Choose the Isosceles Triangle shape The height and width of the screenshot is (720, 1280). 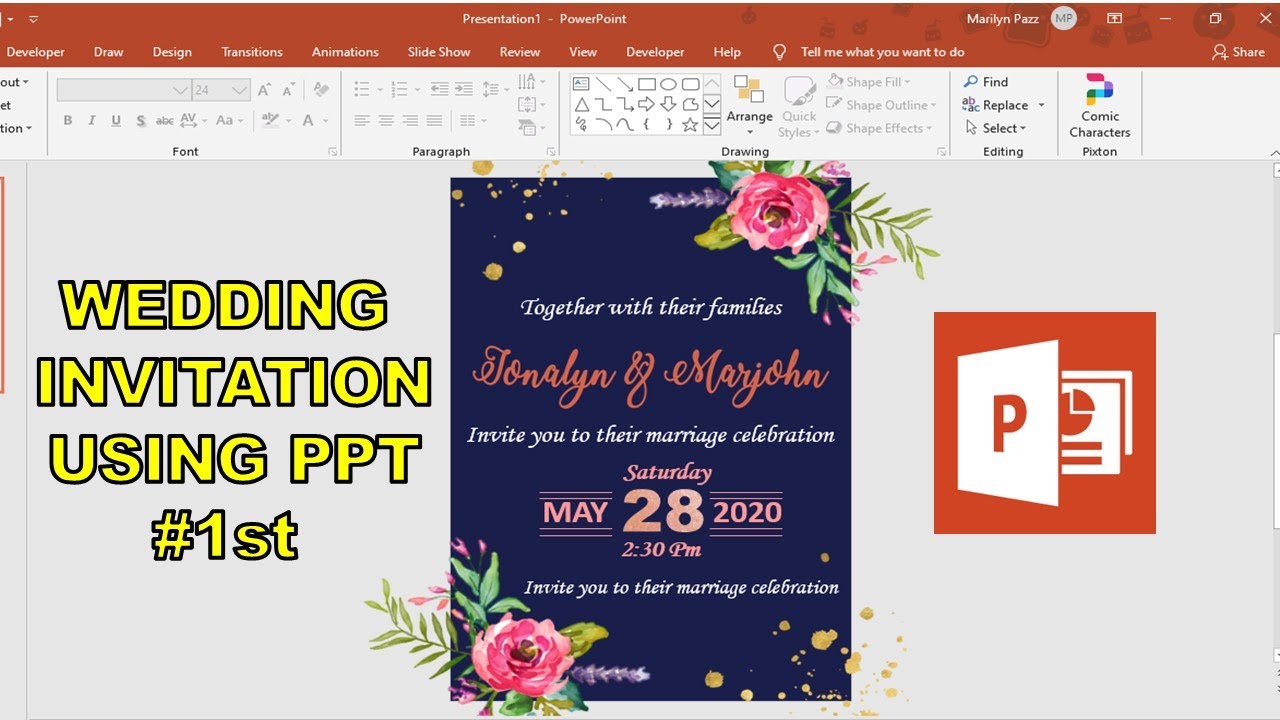(x=582, y=104)
